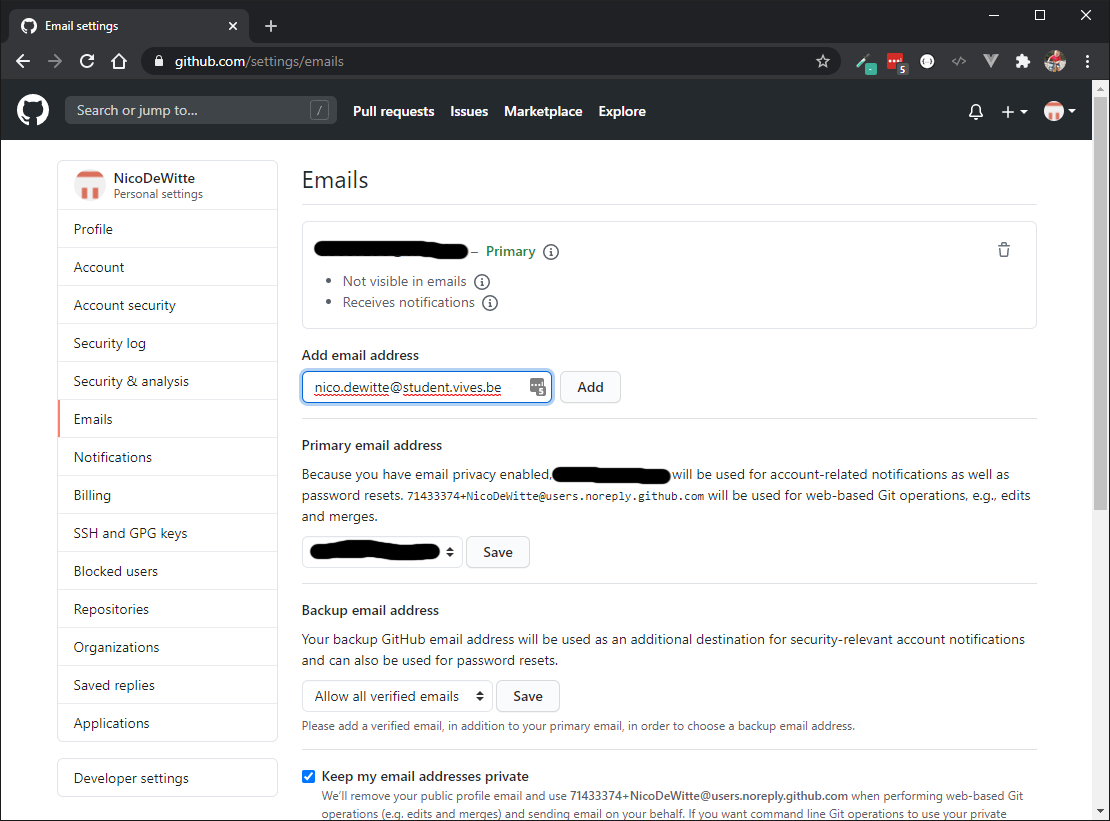Image resolution: width=1110 pixels, height=821 pixels.
Task: Open the plus create-new dropdown
Action: pos(1014,111)
